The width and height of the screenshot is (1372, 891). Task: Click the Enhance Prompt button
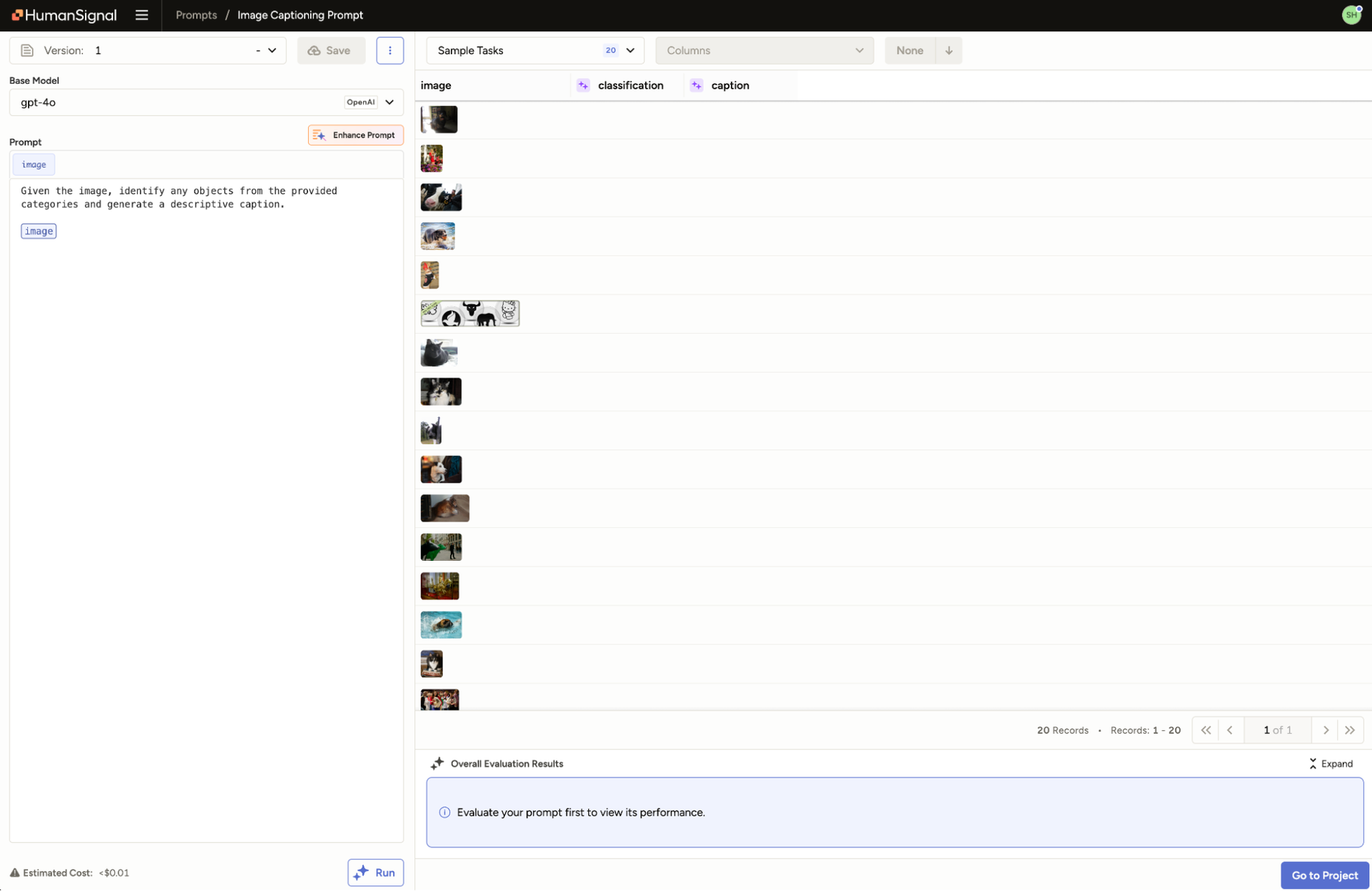355,135
